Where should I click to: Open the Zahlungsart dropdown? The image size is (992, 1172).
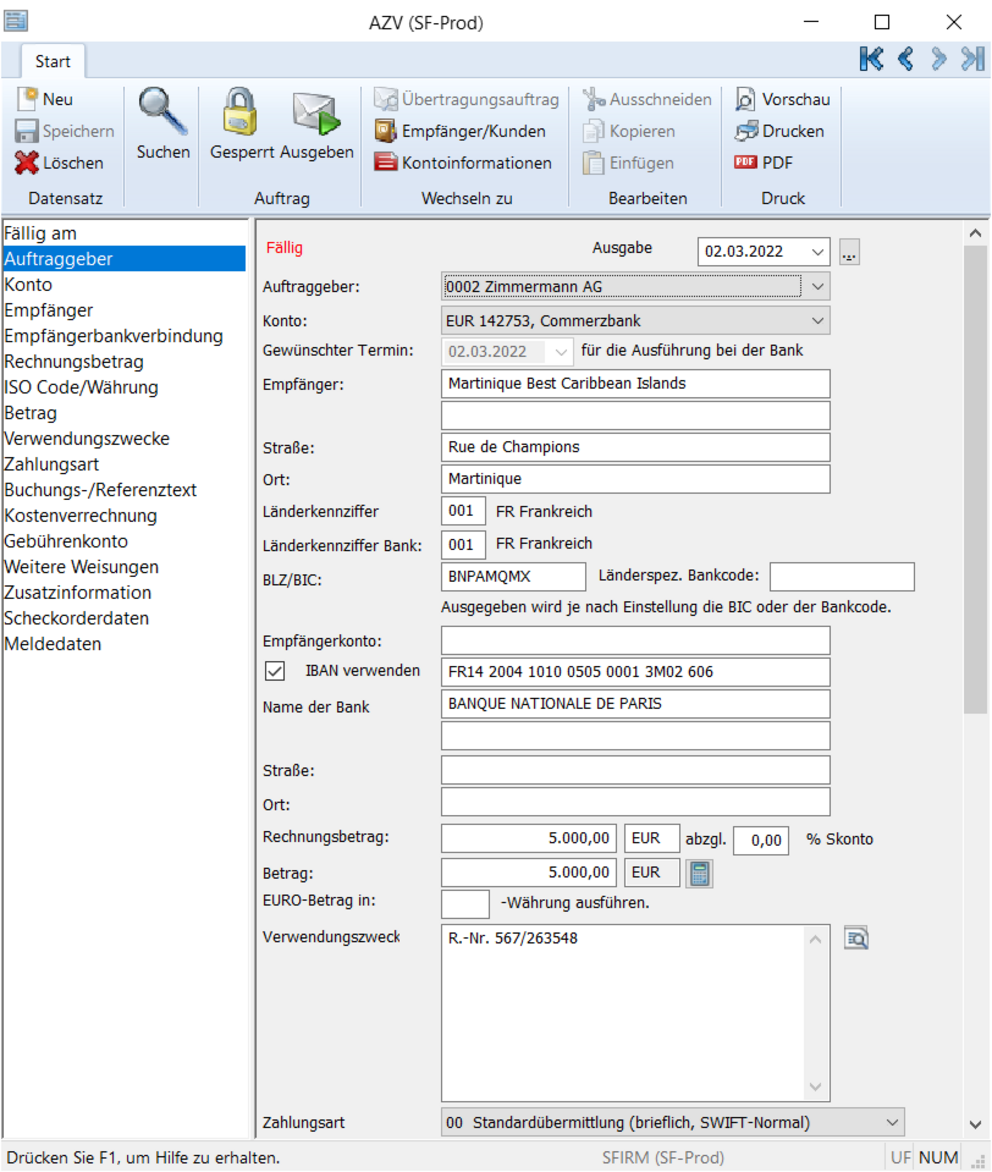894,1121
